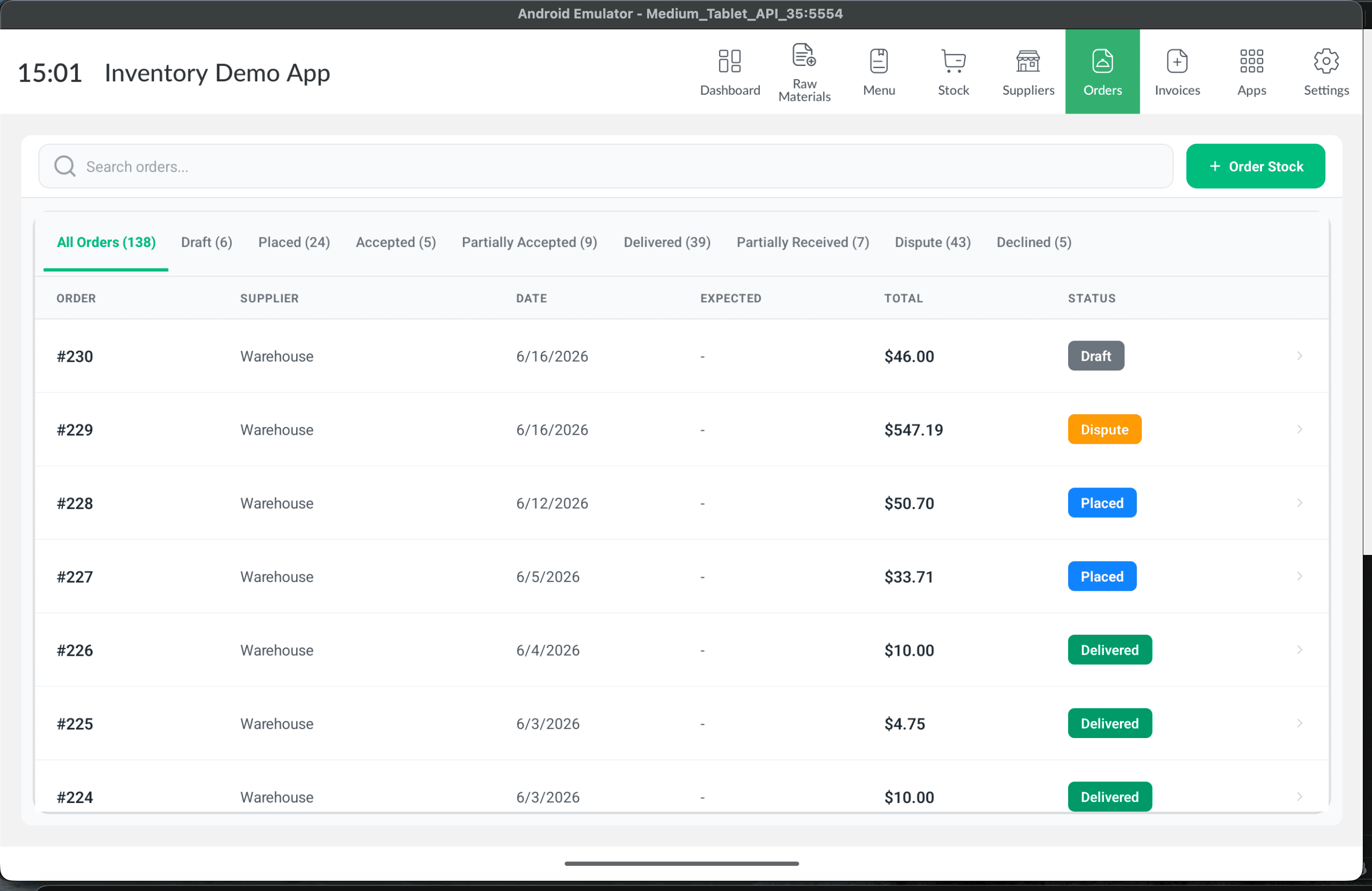This screenshot has height=891, width=1372.
Task: Go to the Menu section icon
Action: click(878, 61)
